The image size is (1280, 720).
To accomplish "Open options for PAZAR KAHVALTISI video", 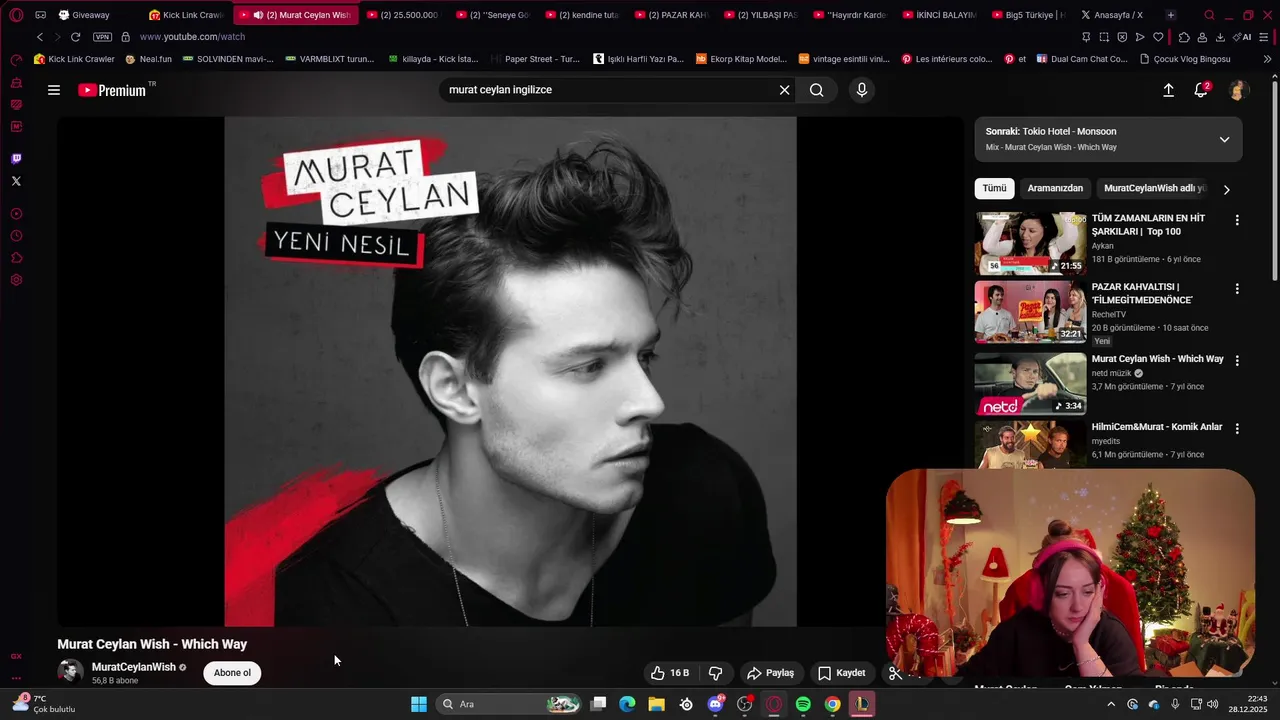I will 1237,289.
